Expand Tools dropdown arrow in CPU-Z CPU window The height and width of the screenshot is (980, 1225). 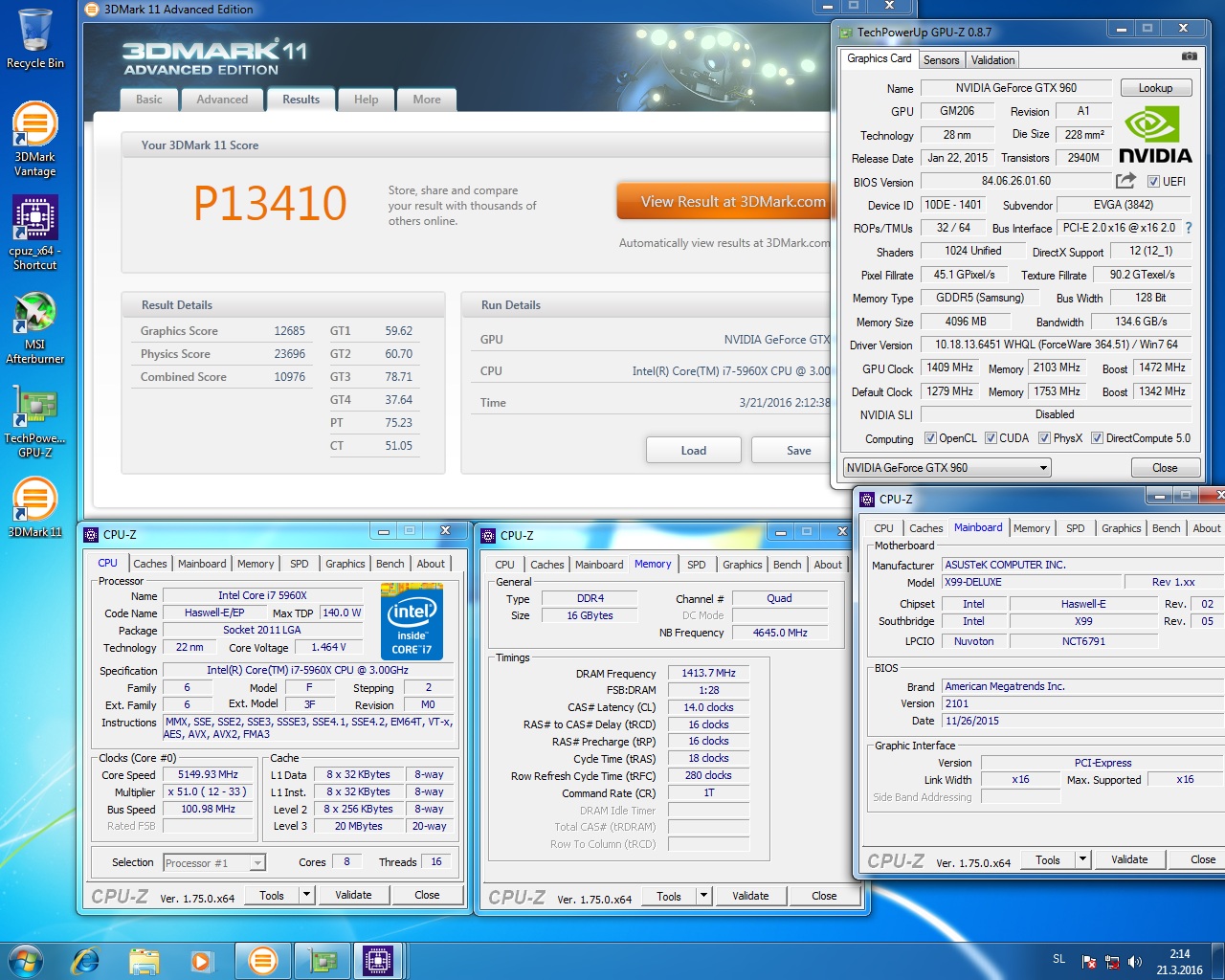tap(307, 896)
